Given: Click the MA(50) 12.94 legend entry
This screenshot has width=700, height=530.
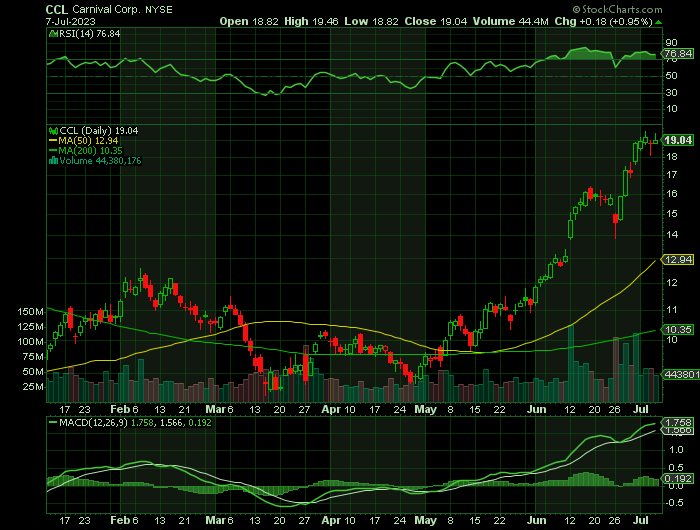Looking at the screenshot, I should point(88,141).
